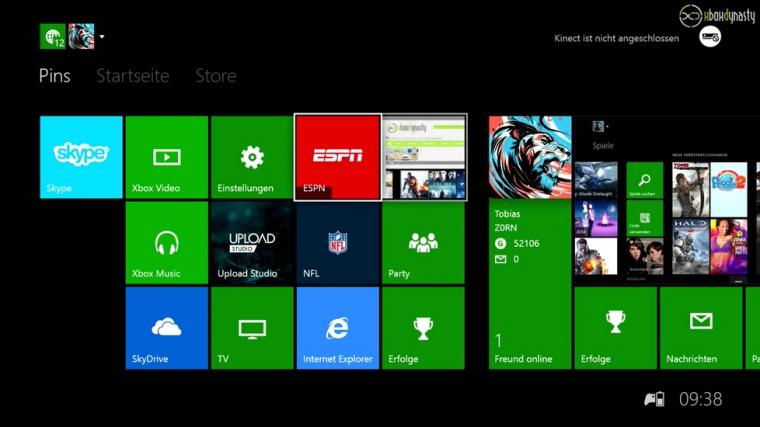The width and height of the screenshot is (760, 427).
Task: Switch to the Store tab
Action: pyautogui.click(x=216, y=76)
